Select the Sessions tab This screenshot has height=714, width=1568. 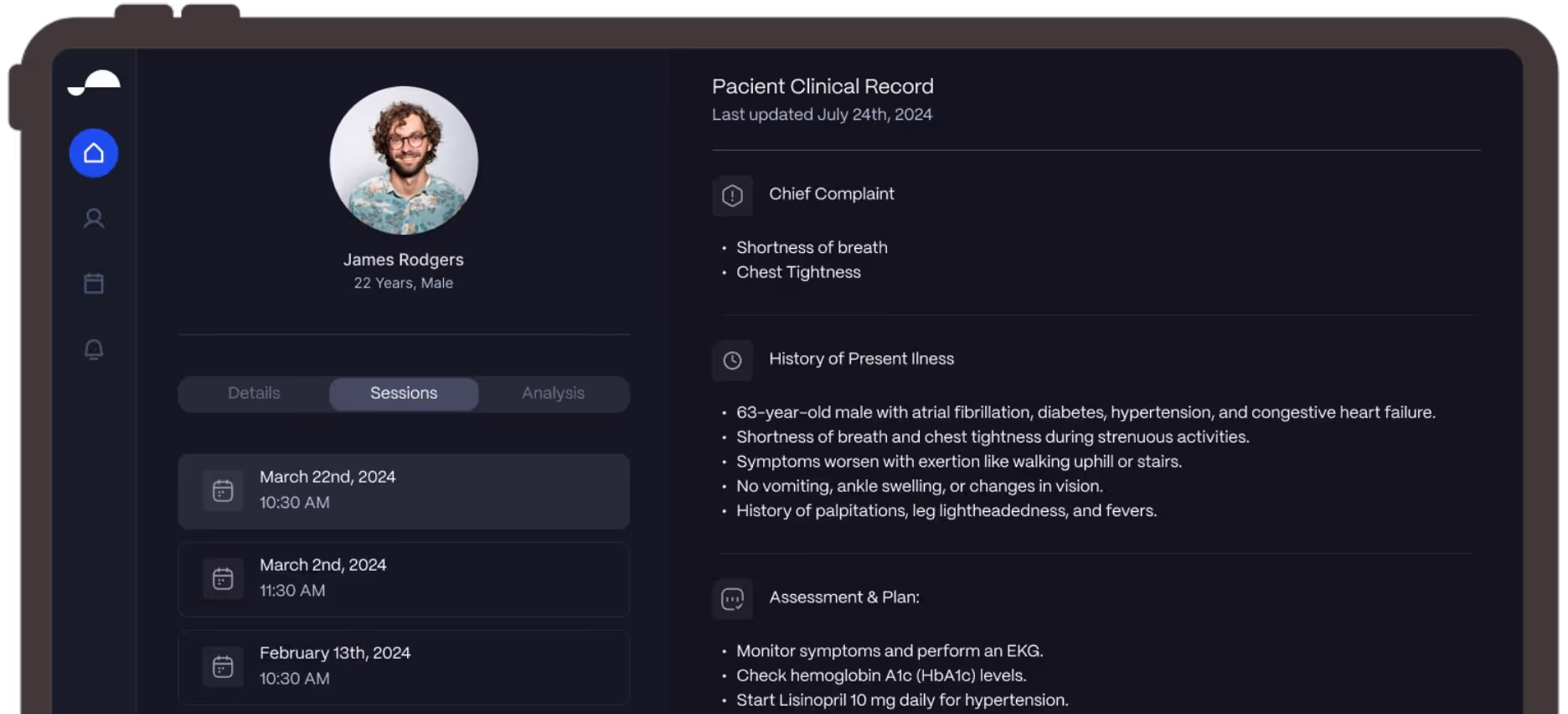[403, 393]
